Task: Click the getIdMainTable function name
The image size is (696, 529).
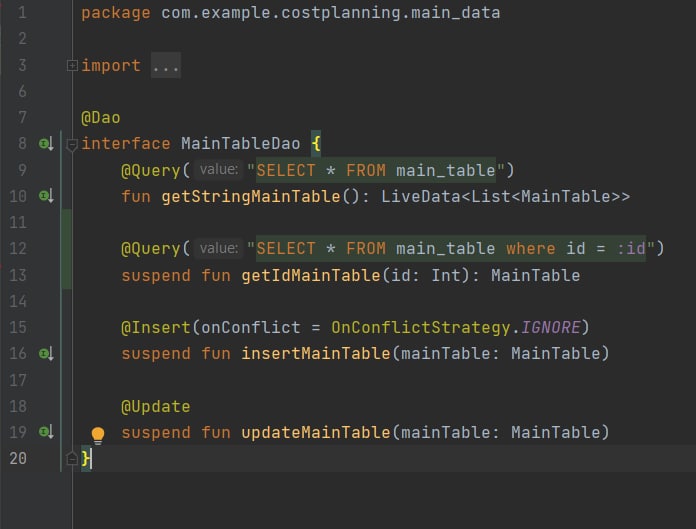Action: click(x=311, y=275)
